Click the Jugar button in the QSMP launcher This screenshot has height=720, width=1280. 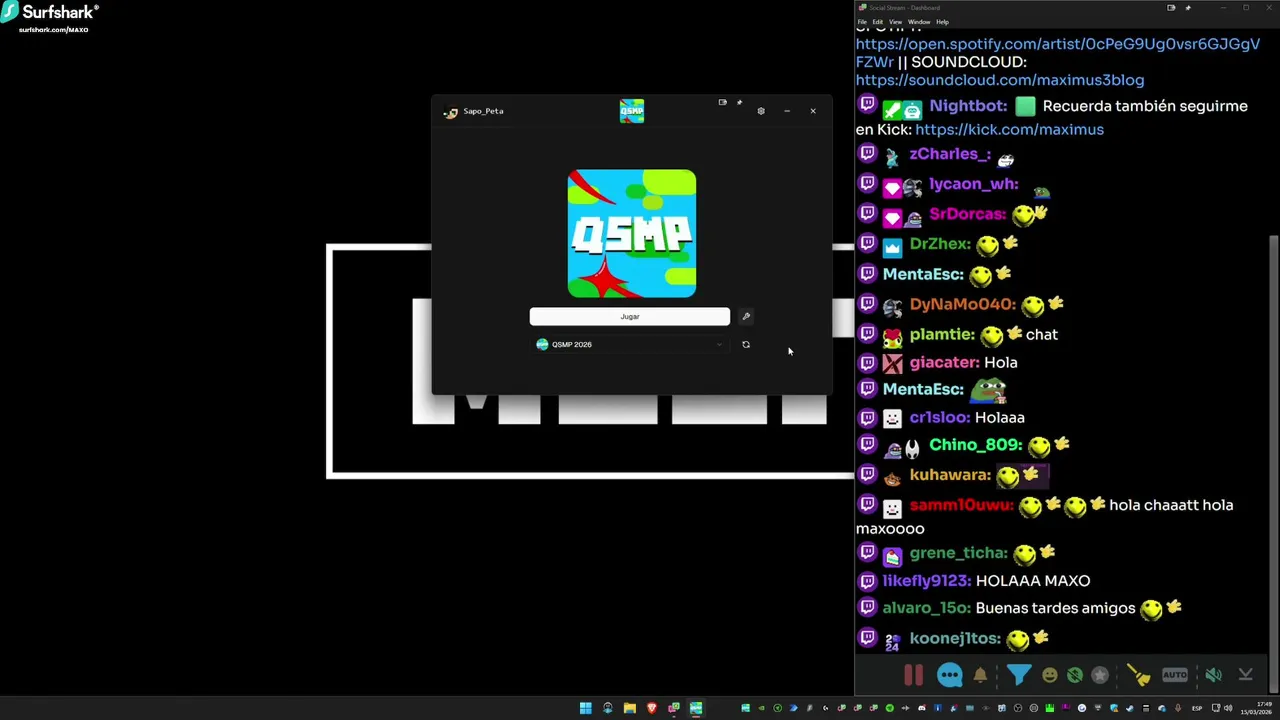point(629,316)
